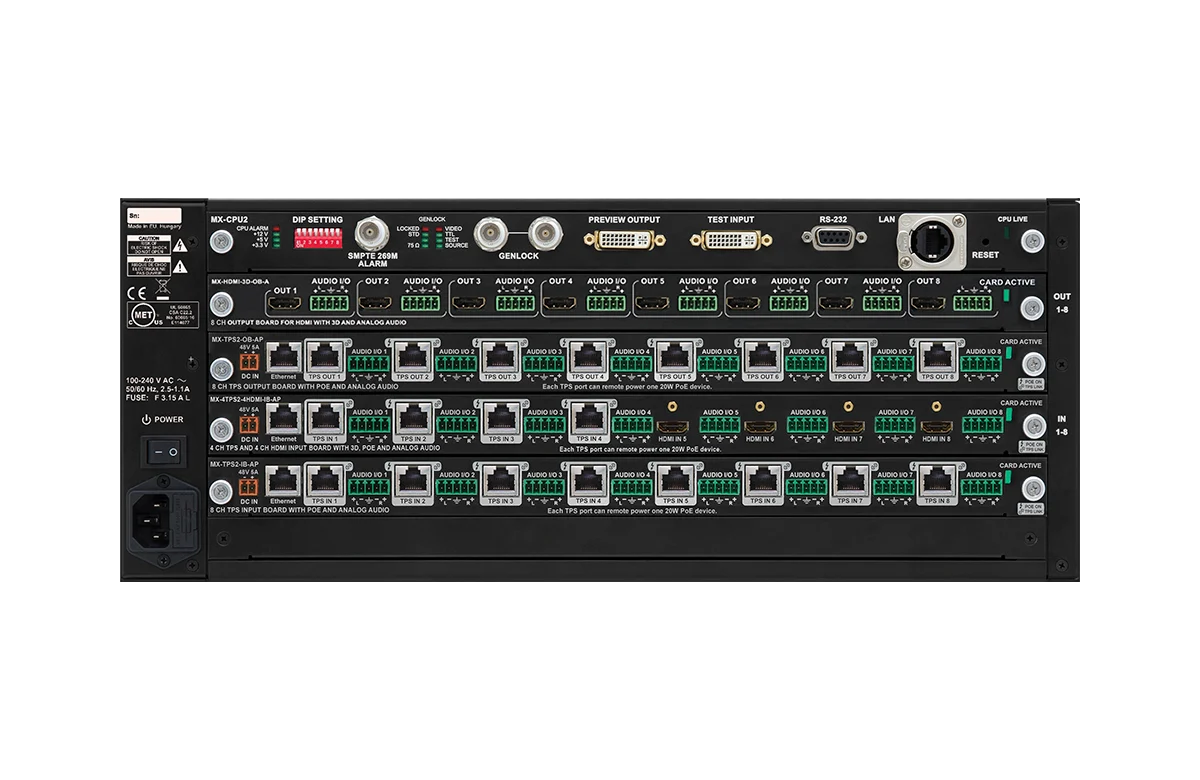Click the MX-CPU2 board label
The image size is (1200, 780).
click(x=229, y=219)
